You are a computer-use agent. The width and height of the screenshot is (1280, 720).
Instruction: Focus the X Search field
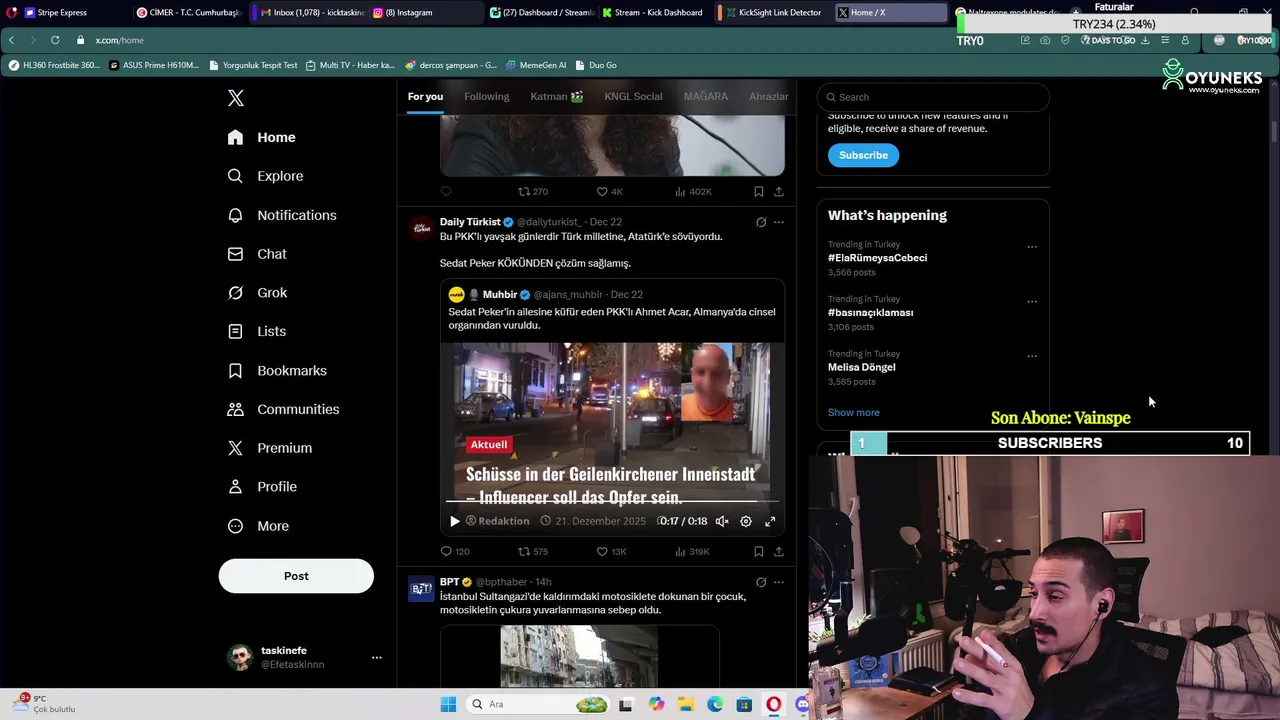click(x=933, y=97)
